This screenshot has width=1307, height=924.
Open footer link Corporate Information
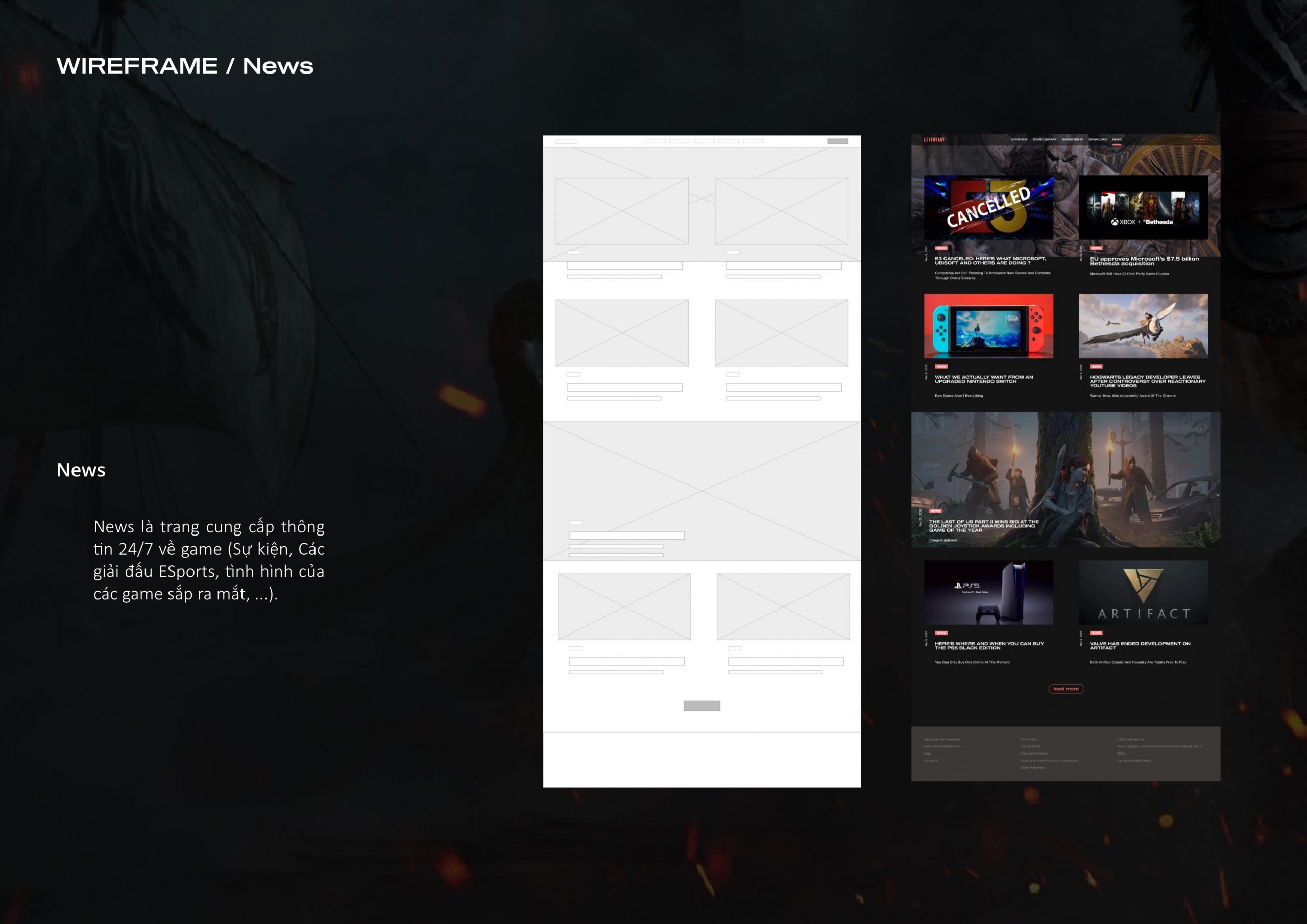(x=1034, y=754)
